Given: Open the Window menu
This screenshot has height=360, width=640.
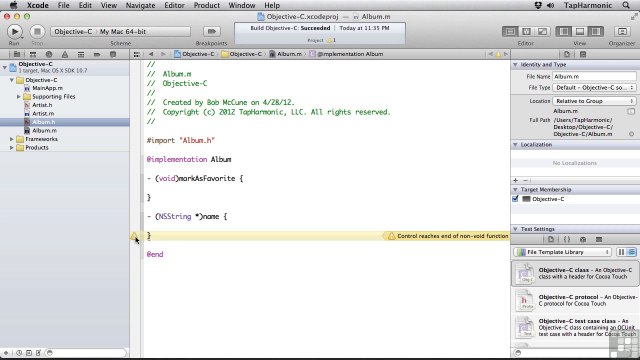Looking at the screenshot, I should point(242,5).
